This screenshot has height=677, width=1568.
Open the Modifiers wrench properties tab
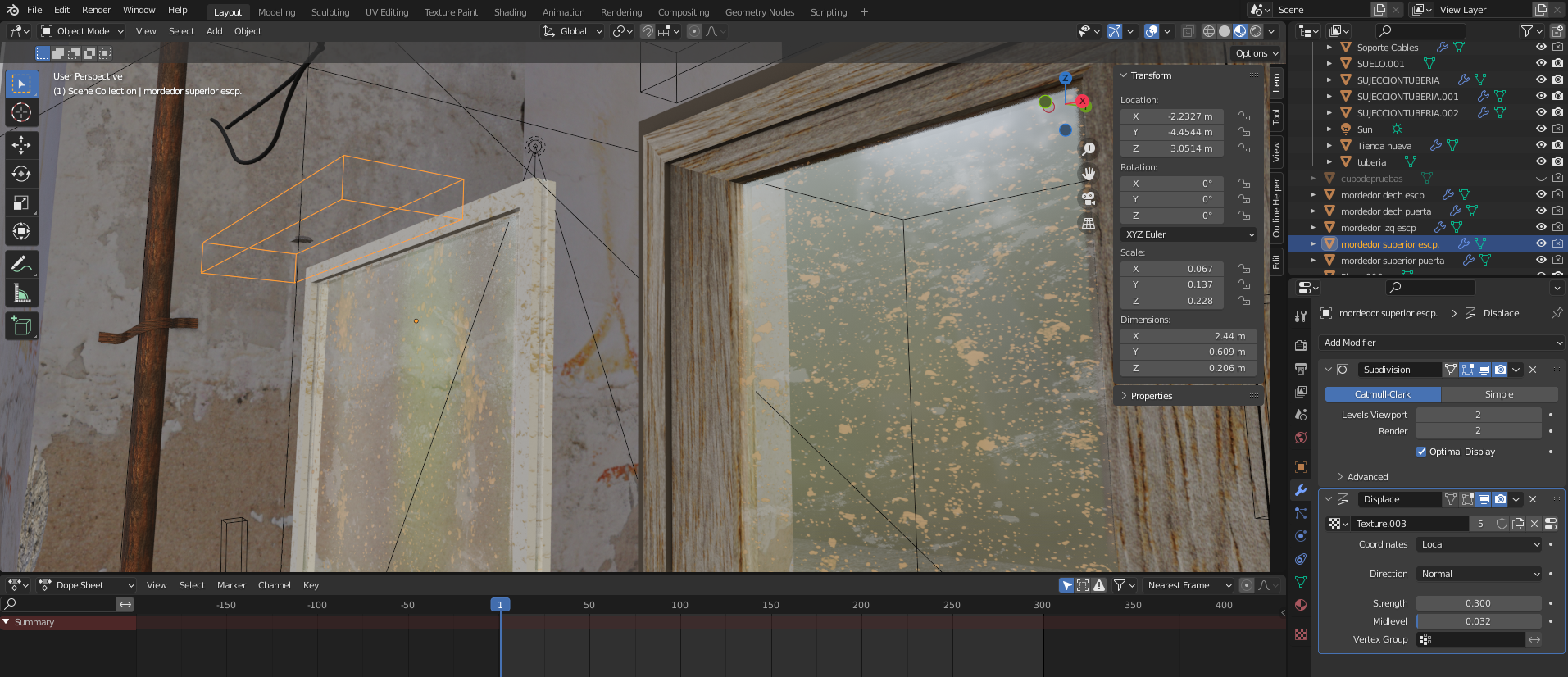coord(1301,490)
